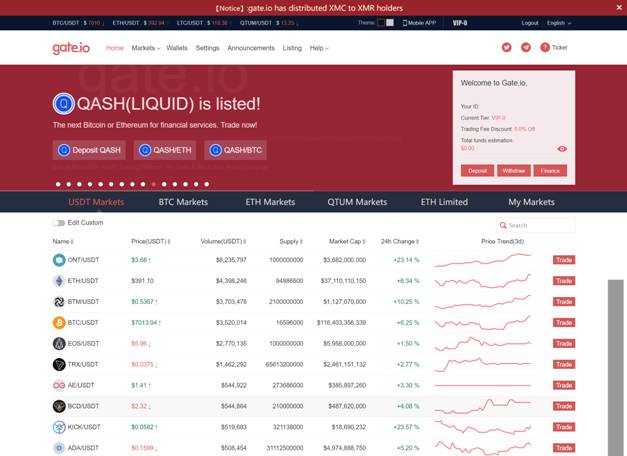627x456 pixels.
Task: Click the EOS/USDT price trend chart
Action: (483, 344)
